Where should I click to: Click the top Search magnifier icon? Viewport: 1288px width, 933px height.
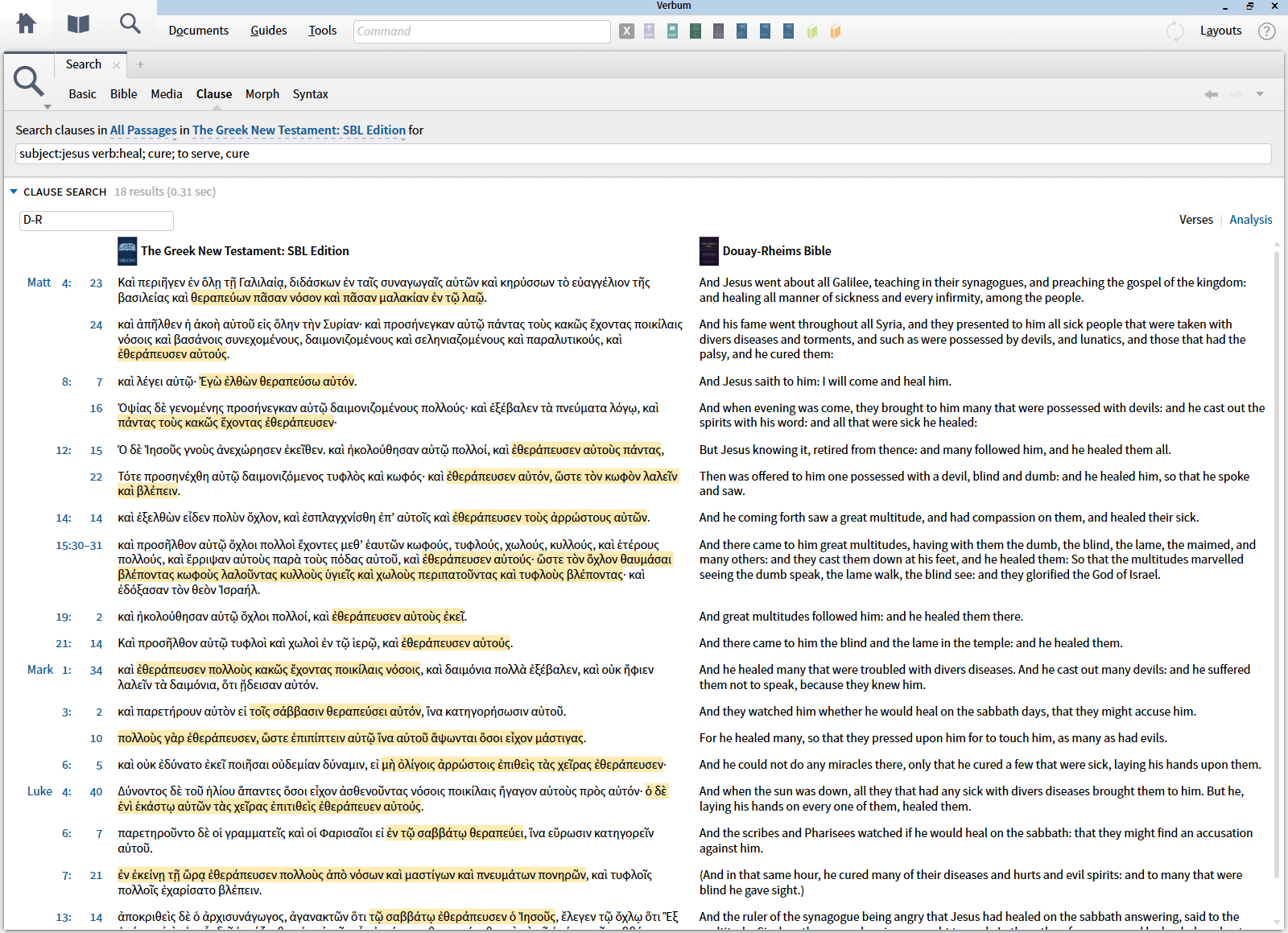pyautogui.click(x=130, y=24)
